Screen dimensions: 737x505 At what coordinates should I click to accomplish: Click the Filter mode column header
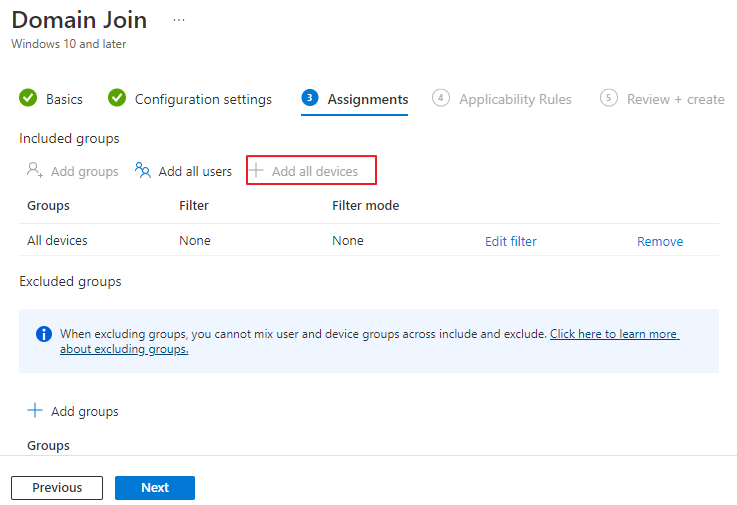click(x=365, y=205)
